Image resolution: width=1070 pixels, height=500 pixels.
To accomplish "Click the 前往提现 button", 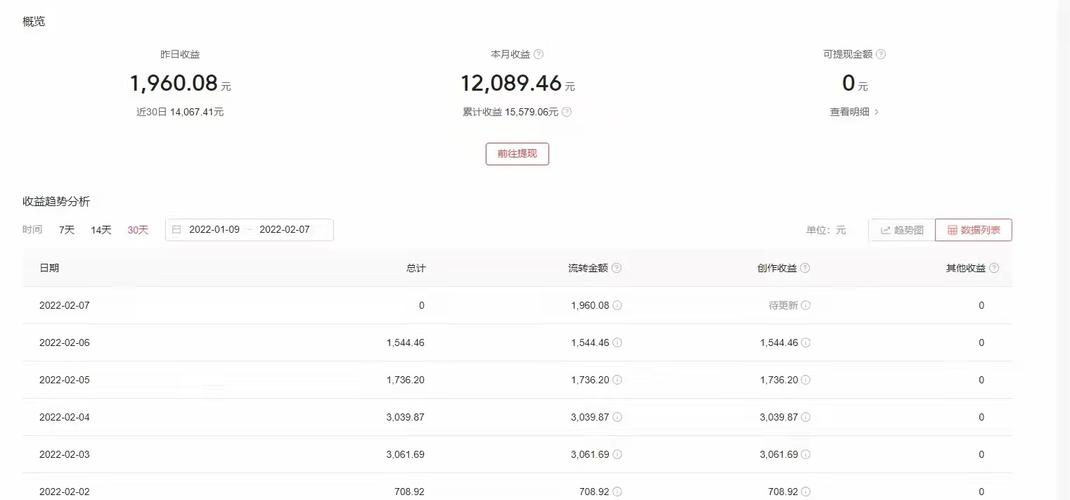I will click(517, 154).
